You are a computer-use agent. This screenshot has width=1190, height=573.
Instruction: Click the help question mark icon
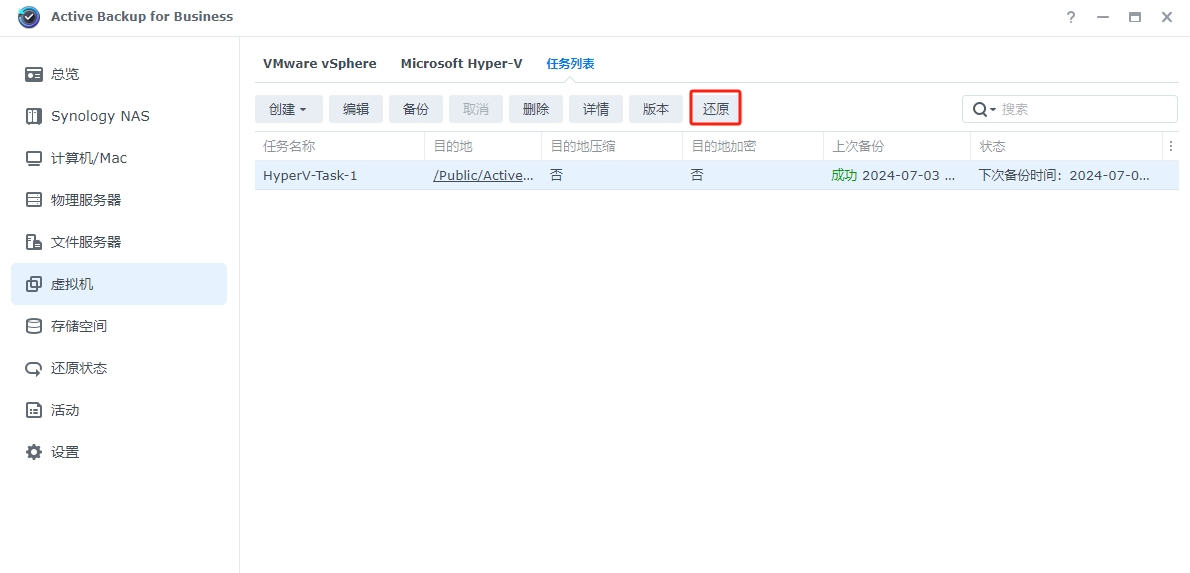click(1071, 17)
